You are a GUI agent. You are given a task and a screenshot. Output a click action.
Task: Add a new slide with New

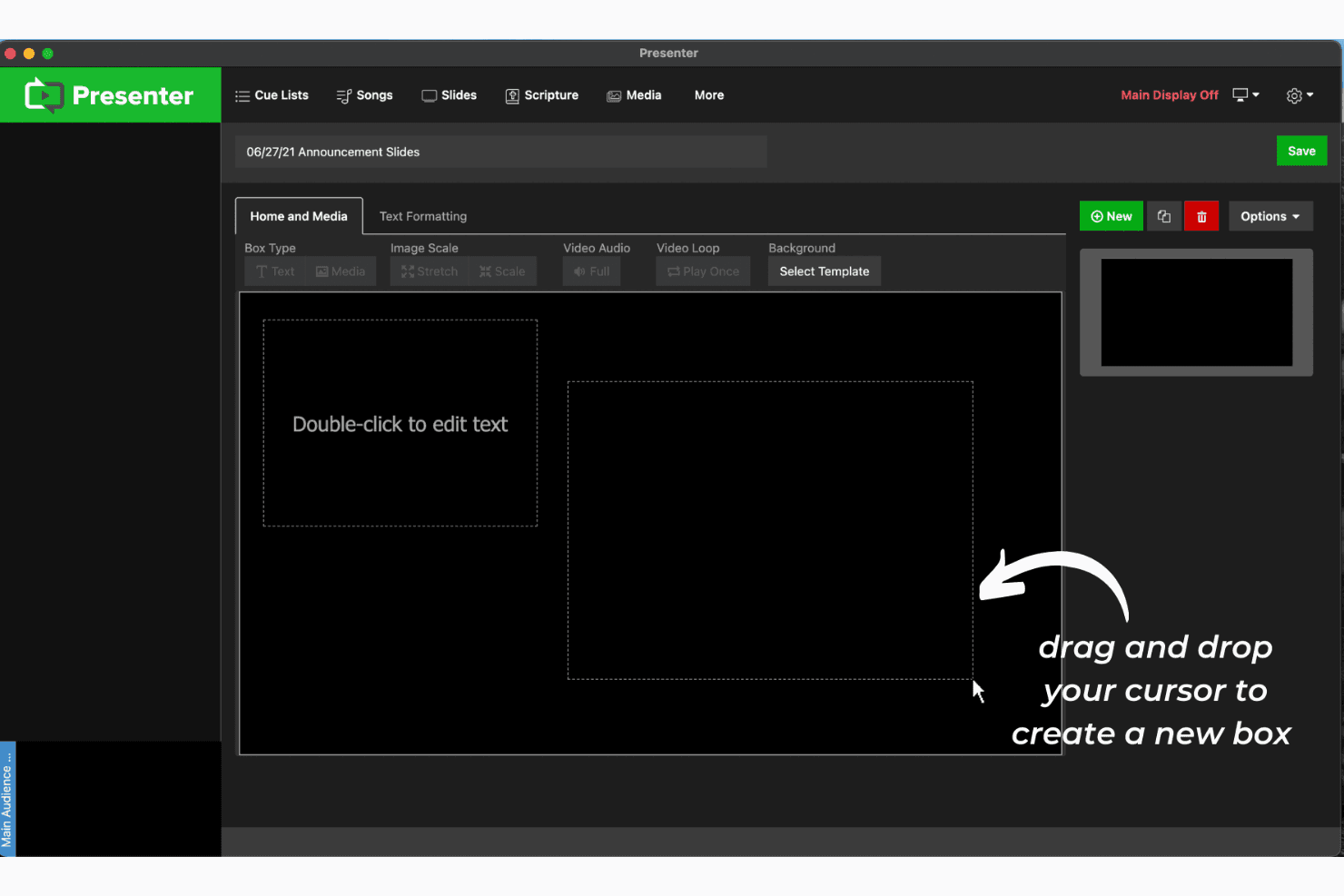1112,216
